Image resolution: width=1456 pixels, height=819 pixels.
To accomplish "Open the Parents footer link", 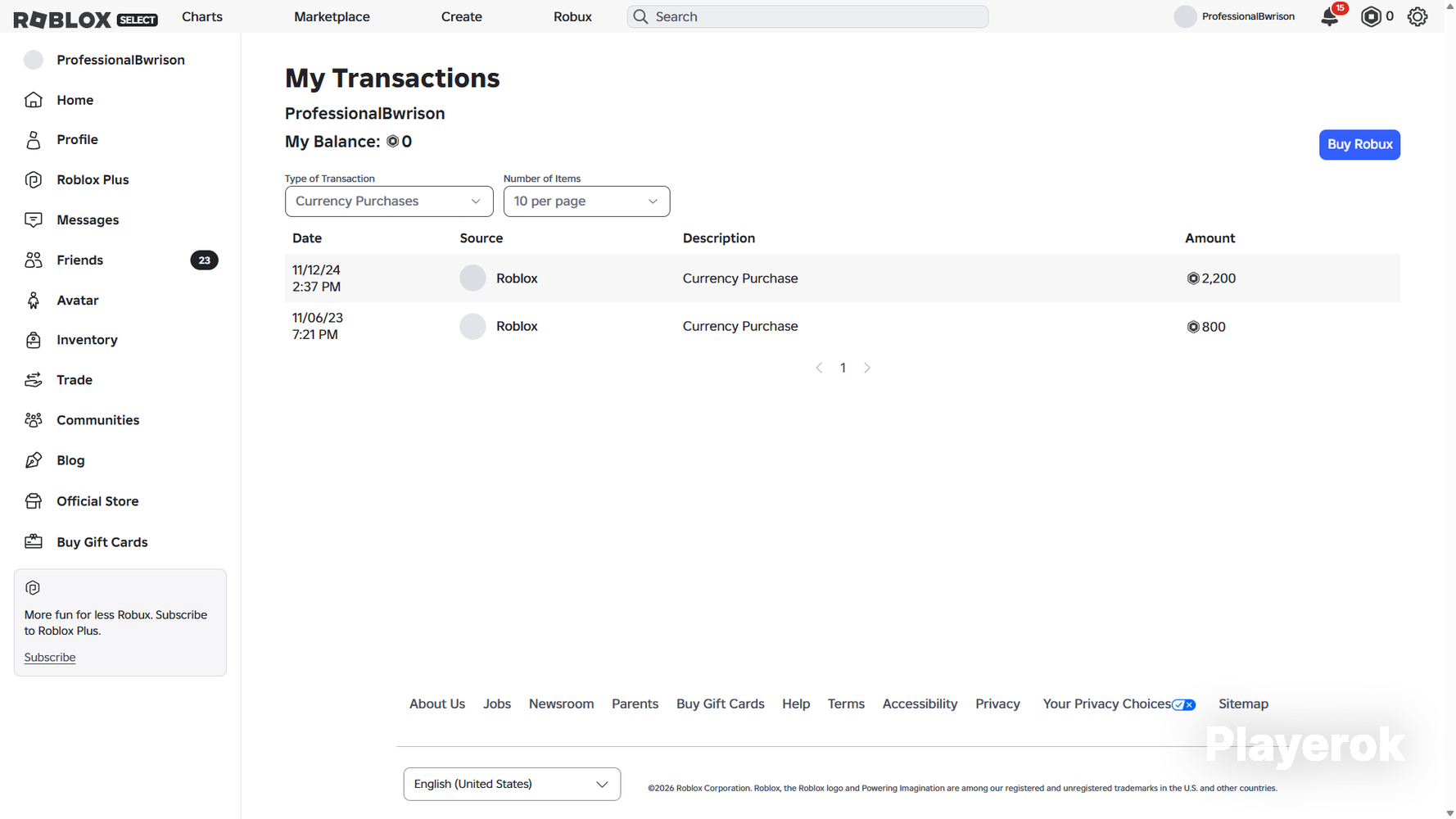I will (x=635, y=704).
